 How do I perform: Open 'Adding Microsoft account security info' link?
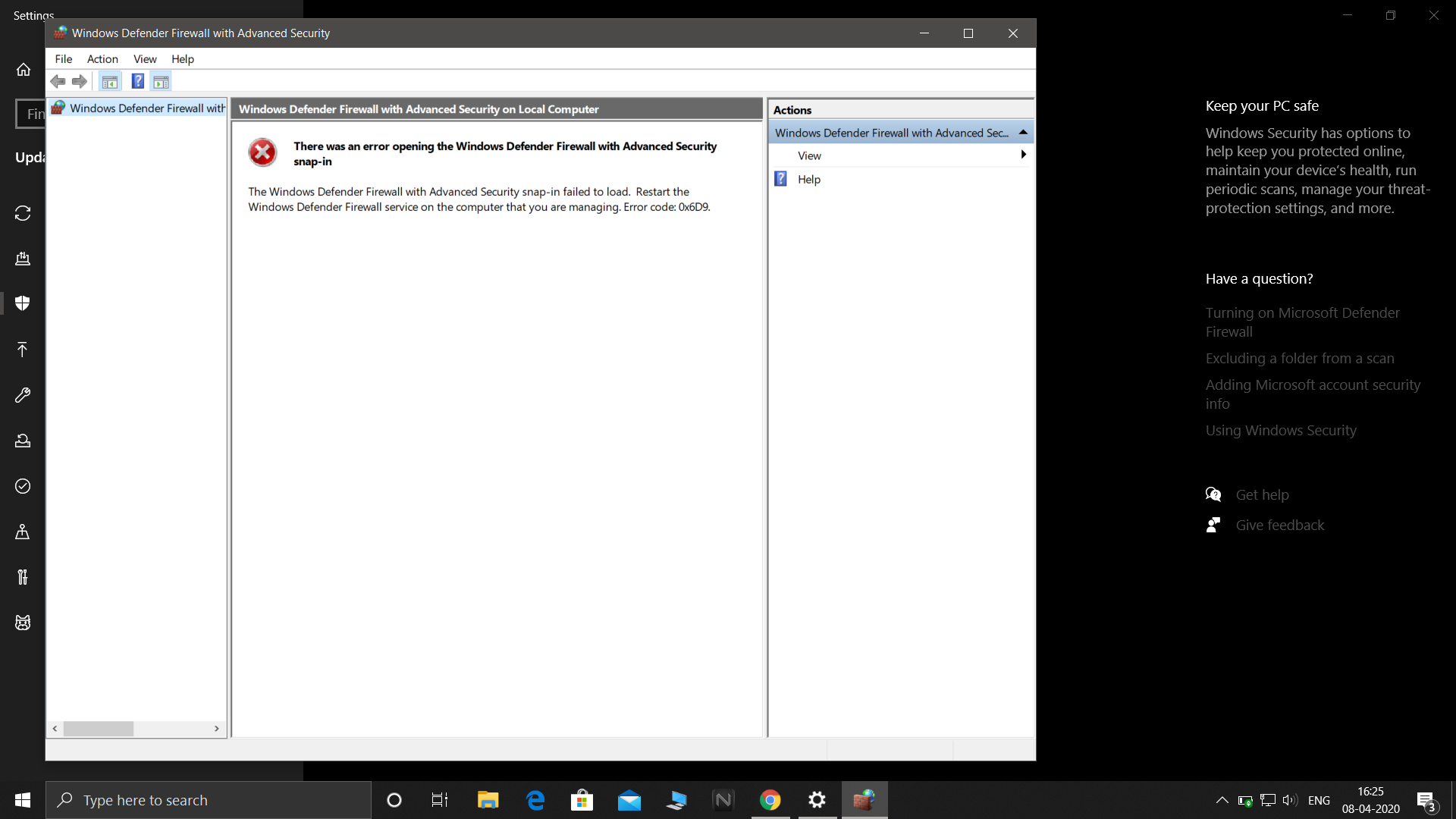[1313, 394]
